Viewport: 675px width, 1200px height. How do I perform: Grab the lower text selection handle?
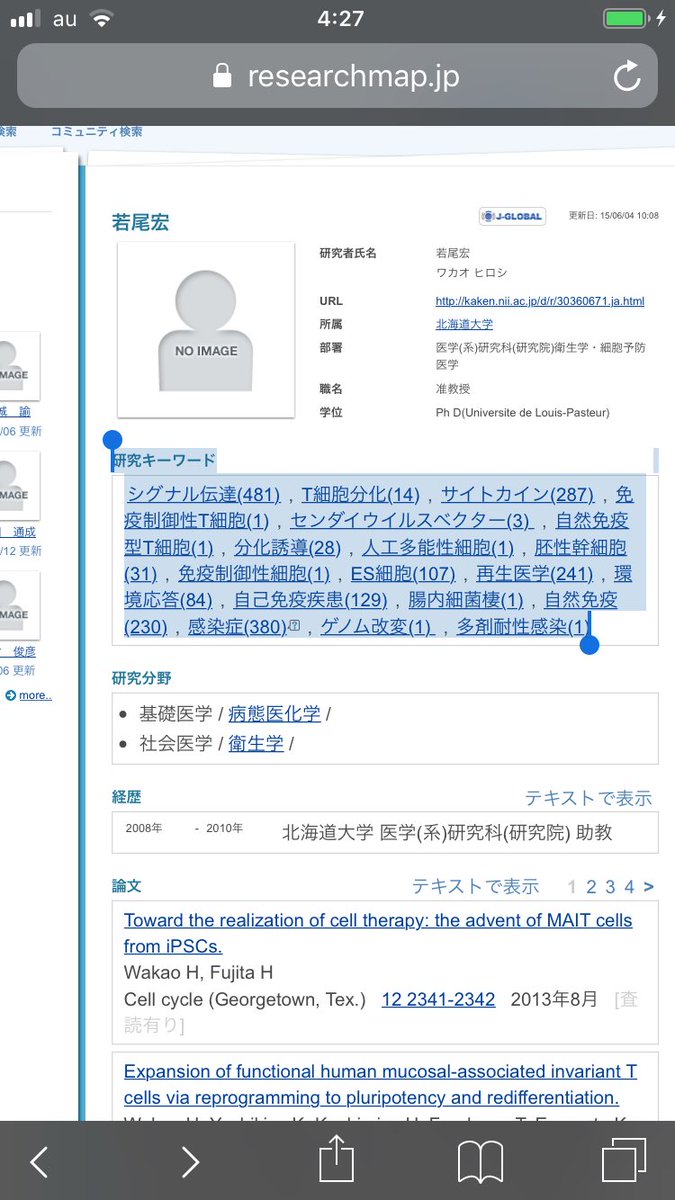coord(589,645)
